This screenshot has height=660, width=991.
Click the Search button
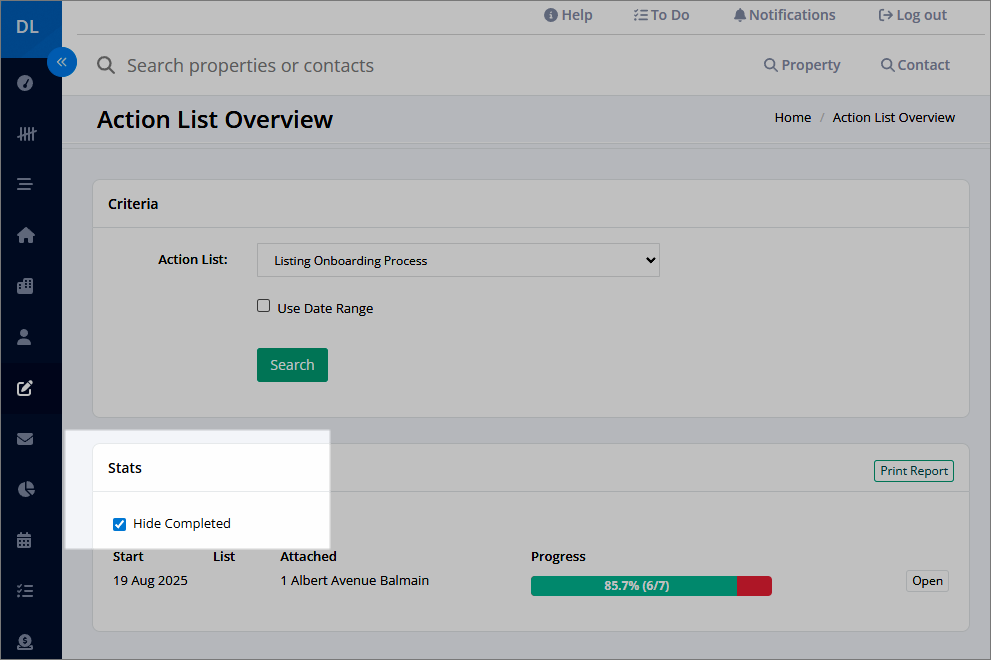click(x=292, y=364)
